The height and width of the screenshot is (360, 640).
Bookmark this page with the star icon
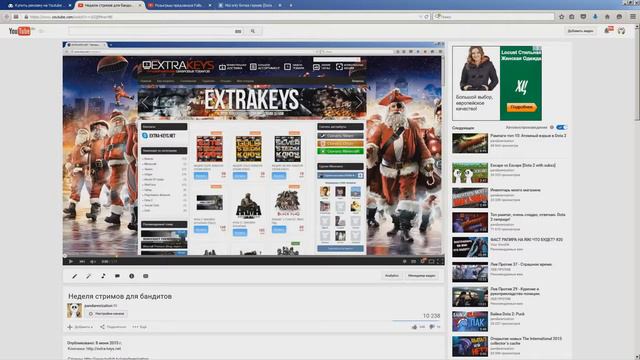pyautogui.click(x=562, y=17)
